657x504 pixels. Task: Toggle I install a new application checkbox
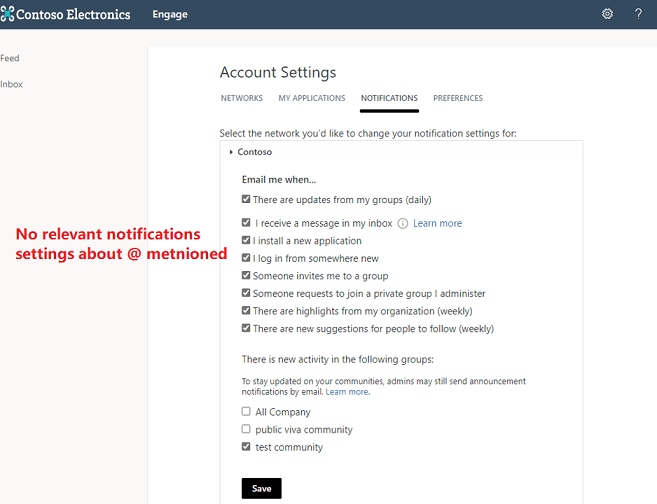pyautogui.click(x=246, y=240)
